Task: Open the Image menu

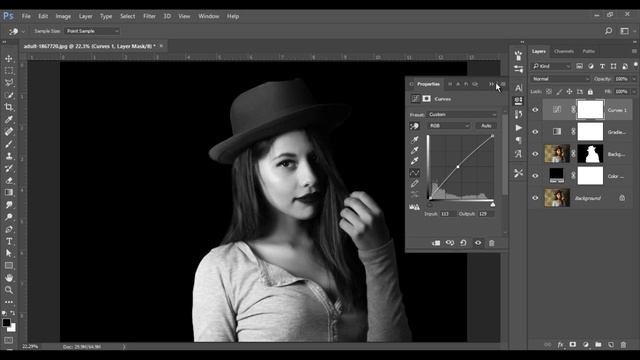Action: pos(63,16)
